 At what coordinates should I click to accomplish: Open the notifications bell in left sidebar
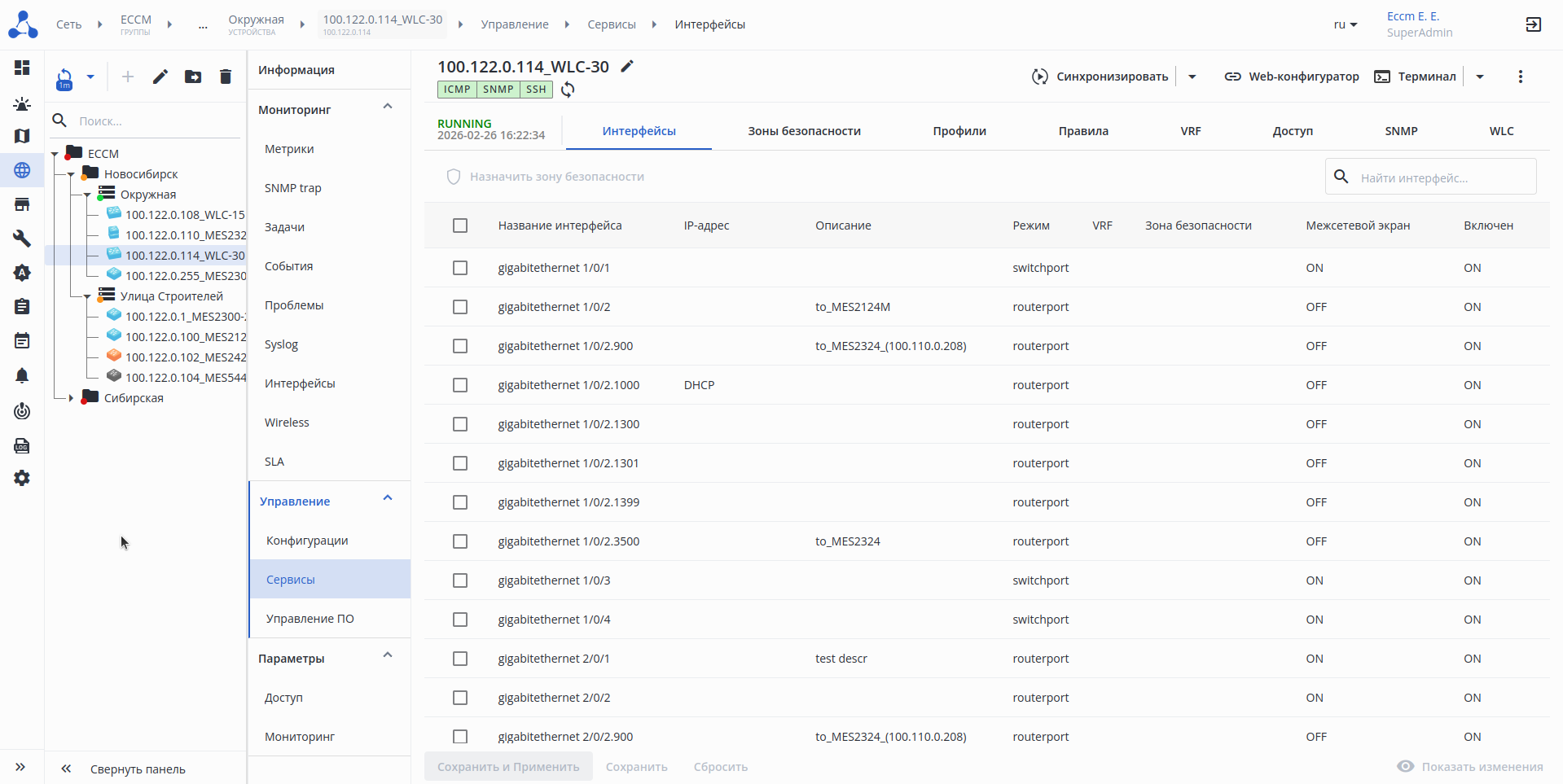[22, 375]
